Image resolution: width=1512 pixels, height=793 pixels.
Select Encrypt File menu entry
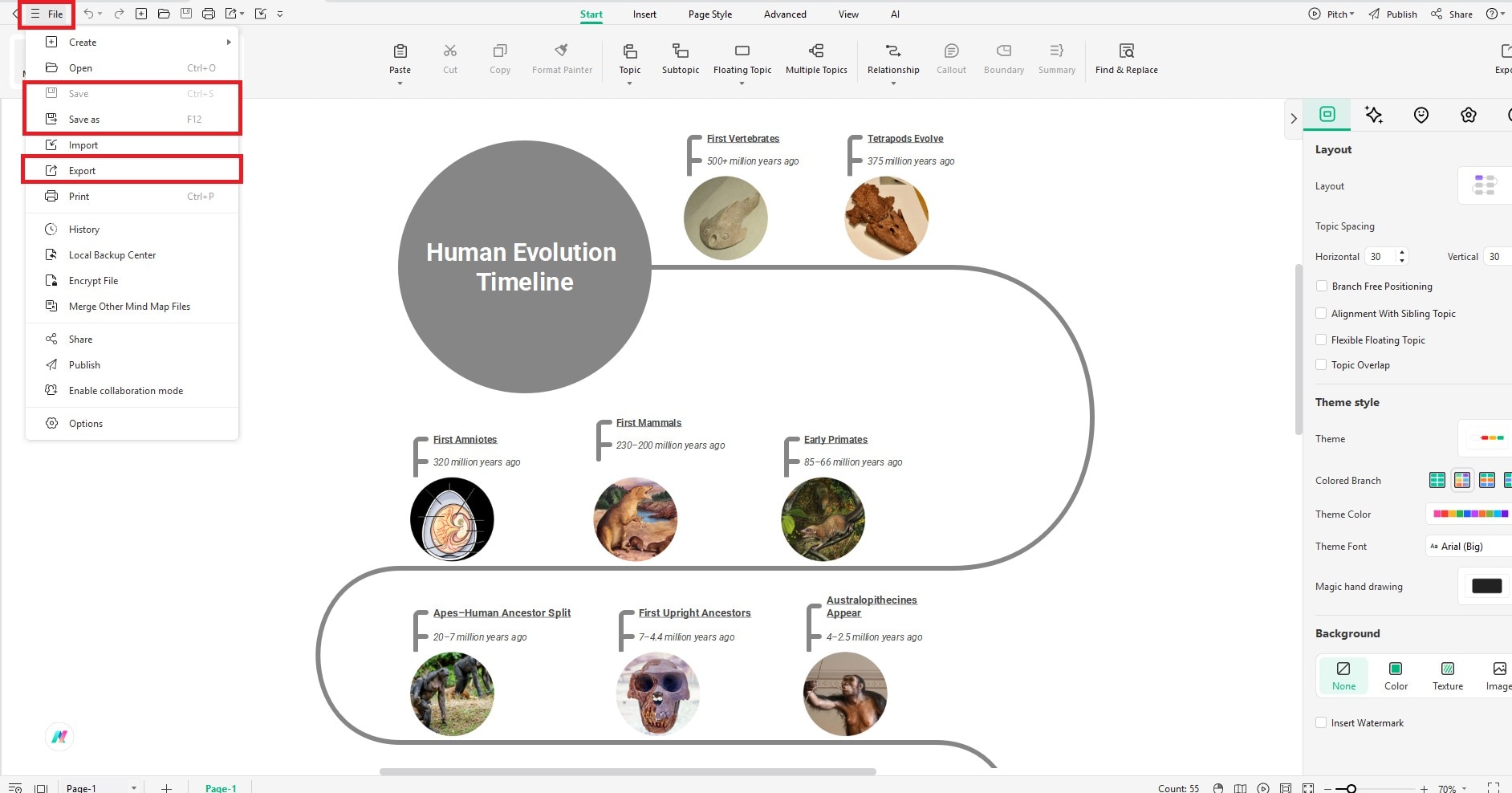point(132,280)
